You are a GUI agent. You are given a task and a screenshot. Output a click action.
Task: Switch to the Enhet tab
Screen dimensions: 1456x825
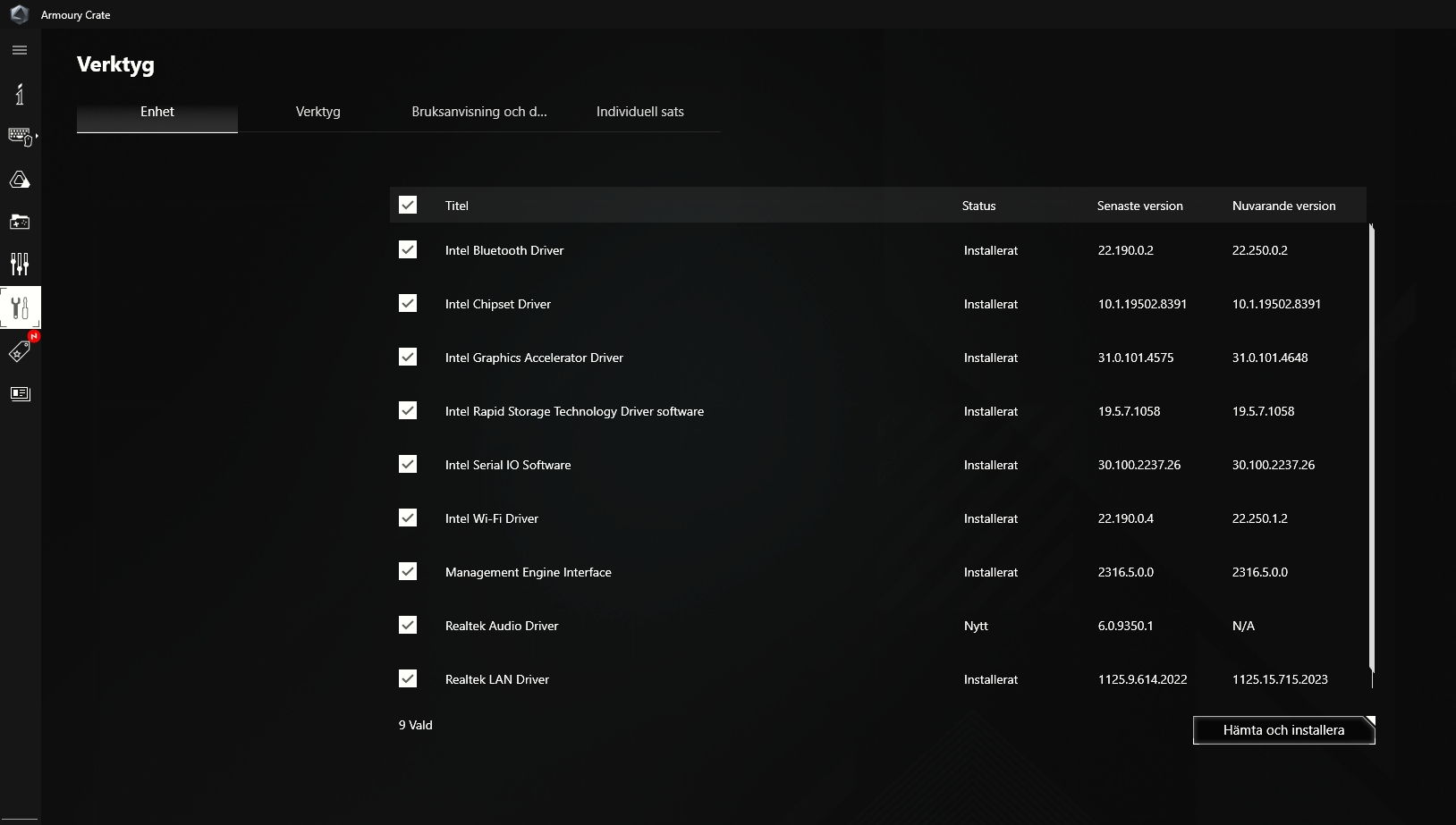pos(157,112)
